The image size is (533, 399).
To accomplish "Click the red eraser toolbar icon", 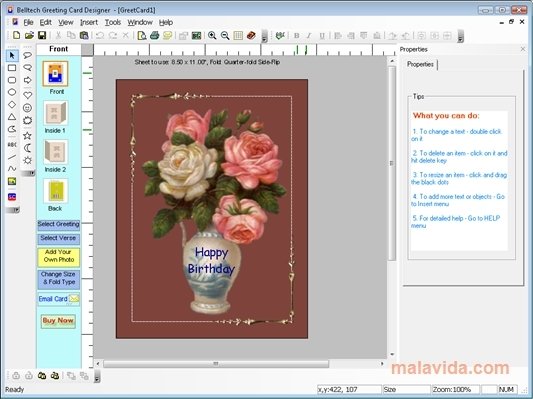I will (251, 35).
